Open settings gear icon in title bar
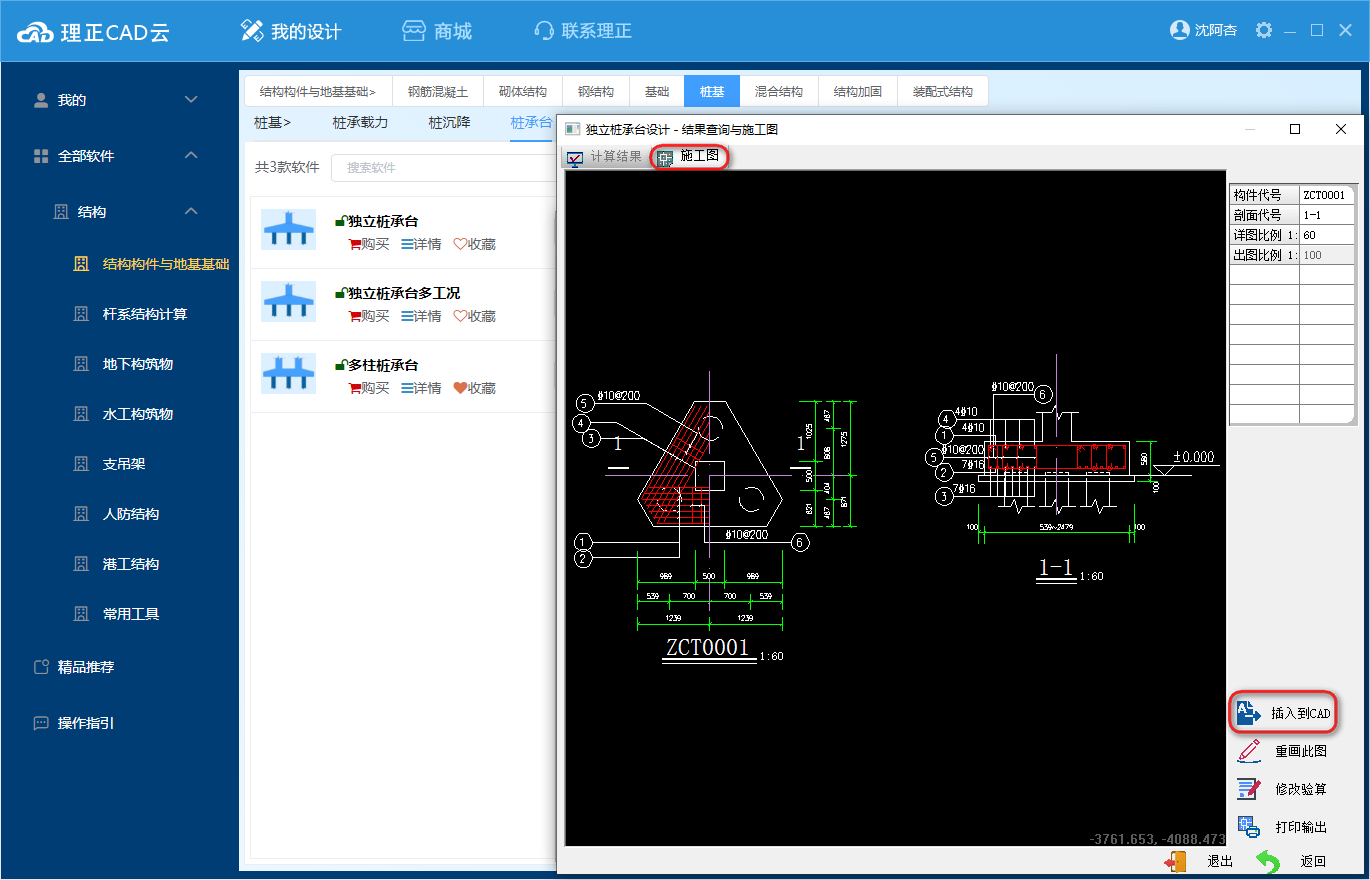 click(1264, 30)
